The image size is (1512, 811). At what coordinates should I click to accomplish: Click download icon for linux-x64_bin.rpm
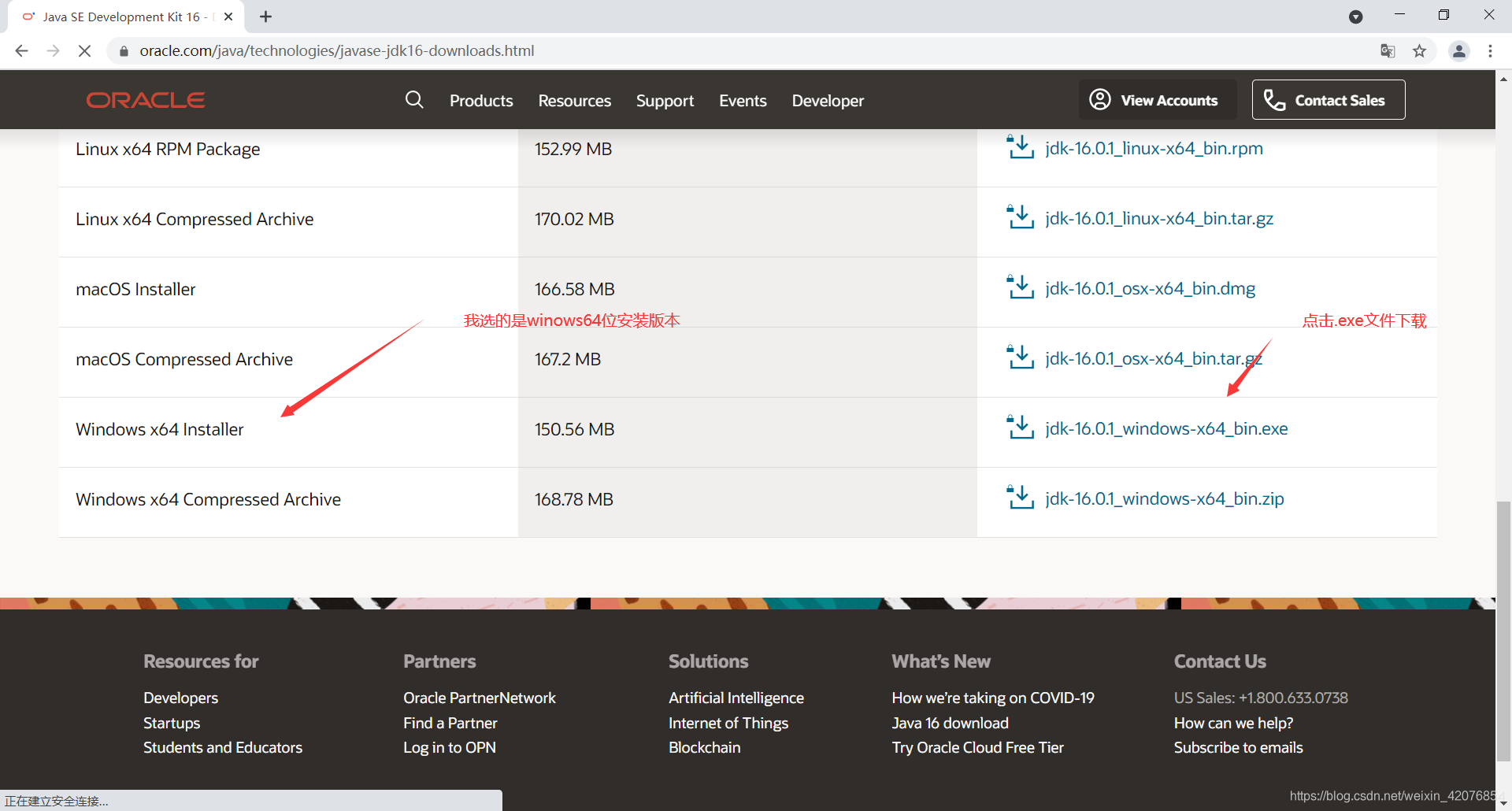(x=1021, y=146)
